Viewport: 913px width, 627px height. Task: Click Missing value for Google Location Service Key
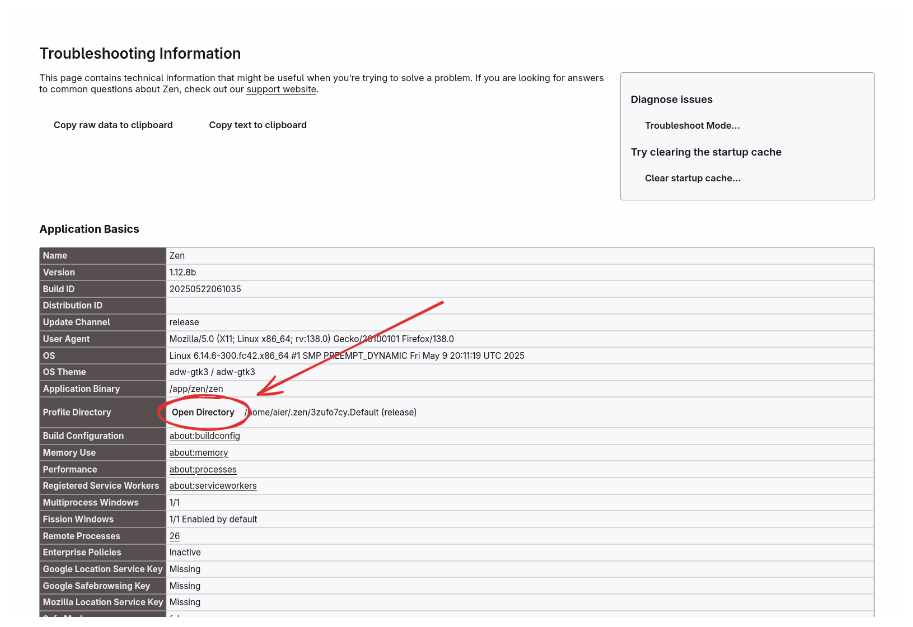click(x=185, y=569)
